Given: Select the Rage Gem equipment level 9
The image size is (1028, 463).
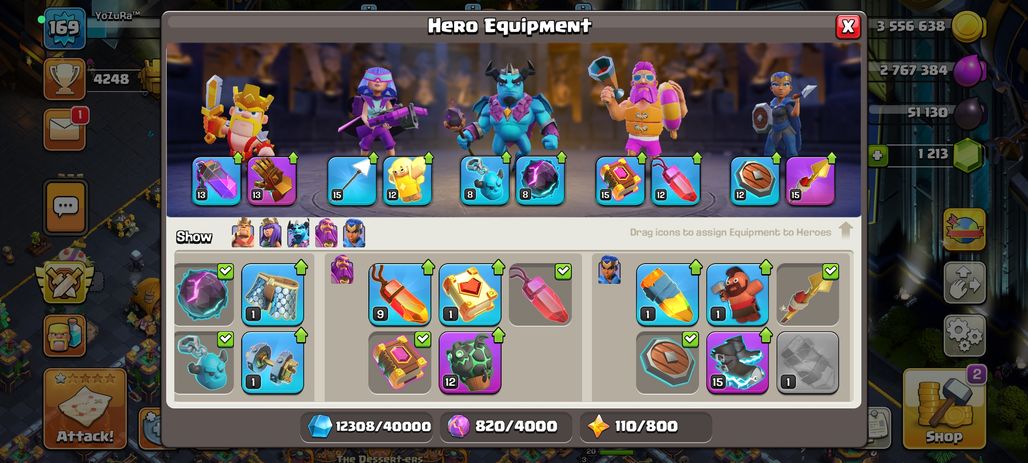Looking at the screenshot, I should pyautogui.click(x=399, y=294).
